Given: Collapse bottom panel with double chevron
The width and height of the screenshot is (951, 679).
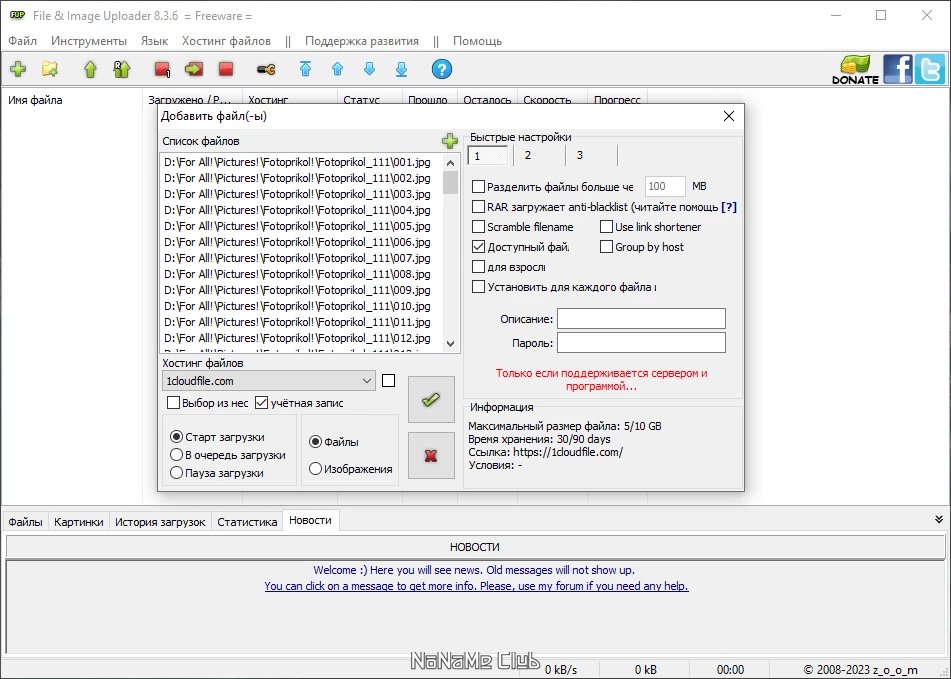Looking at the screenshot, I should pyautogui.click(x=939, y=520).
